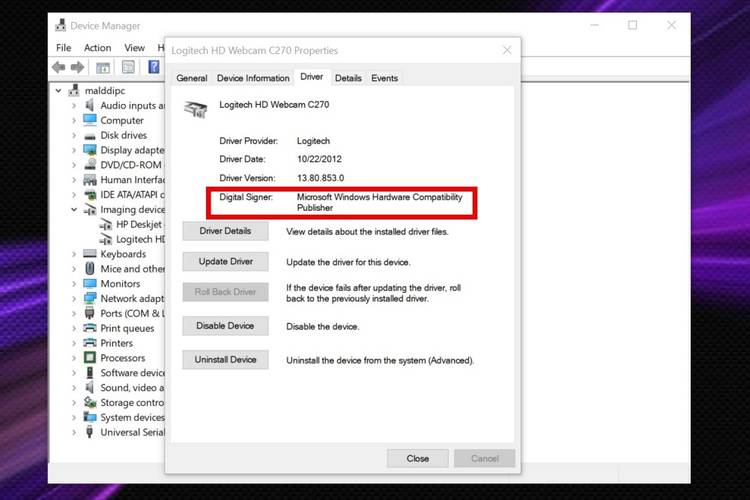
Task: Click the Uninstall Device button
Action: [x=225, y=360]
